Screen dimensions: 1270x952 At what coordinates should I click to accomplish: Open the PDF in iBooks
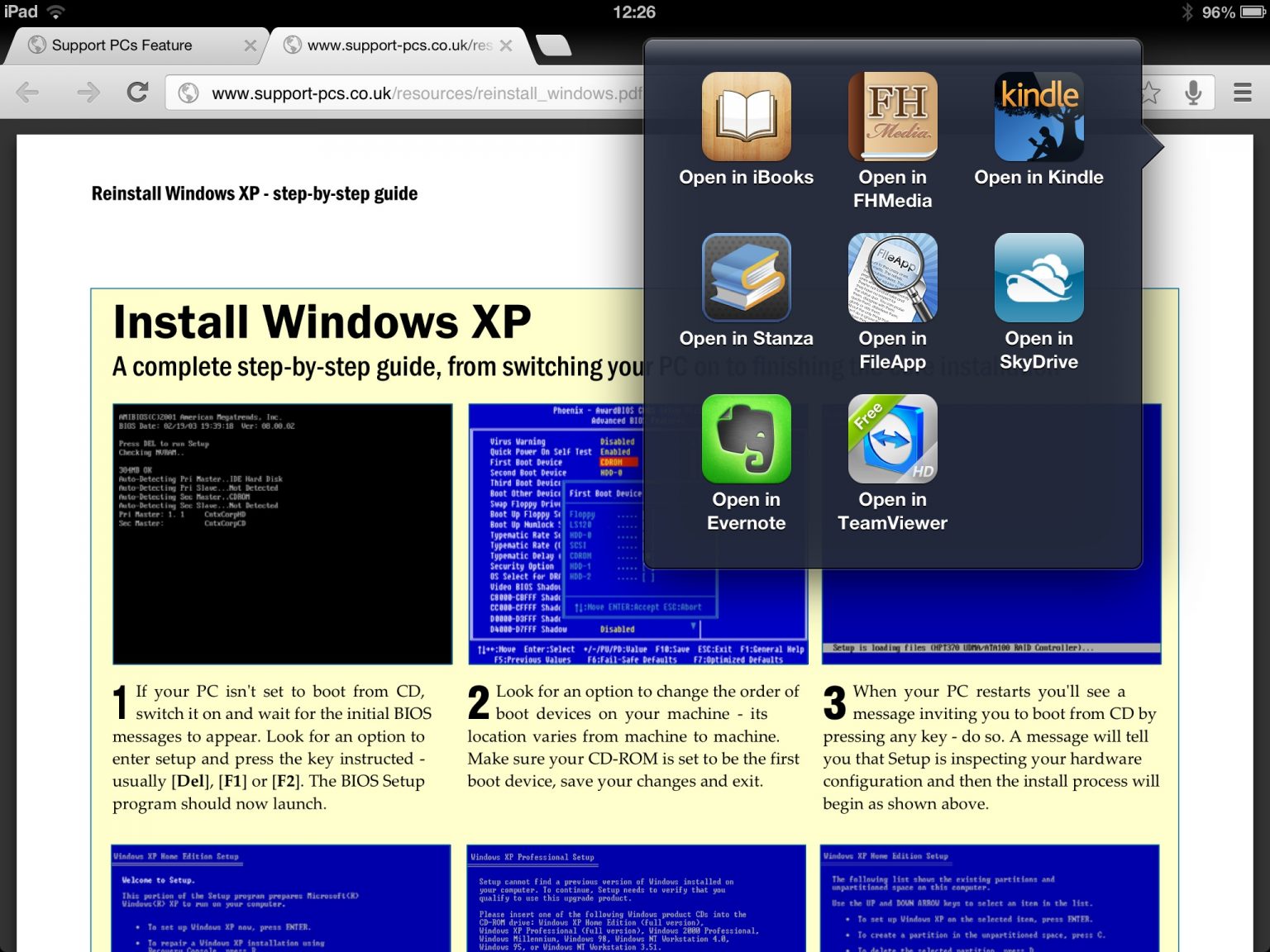(x=746, y=130)
